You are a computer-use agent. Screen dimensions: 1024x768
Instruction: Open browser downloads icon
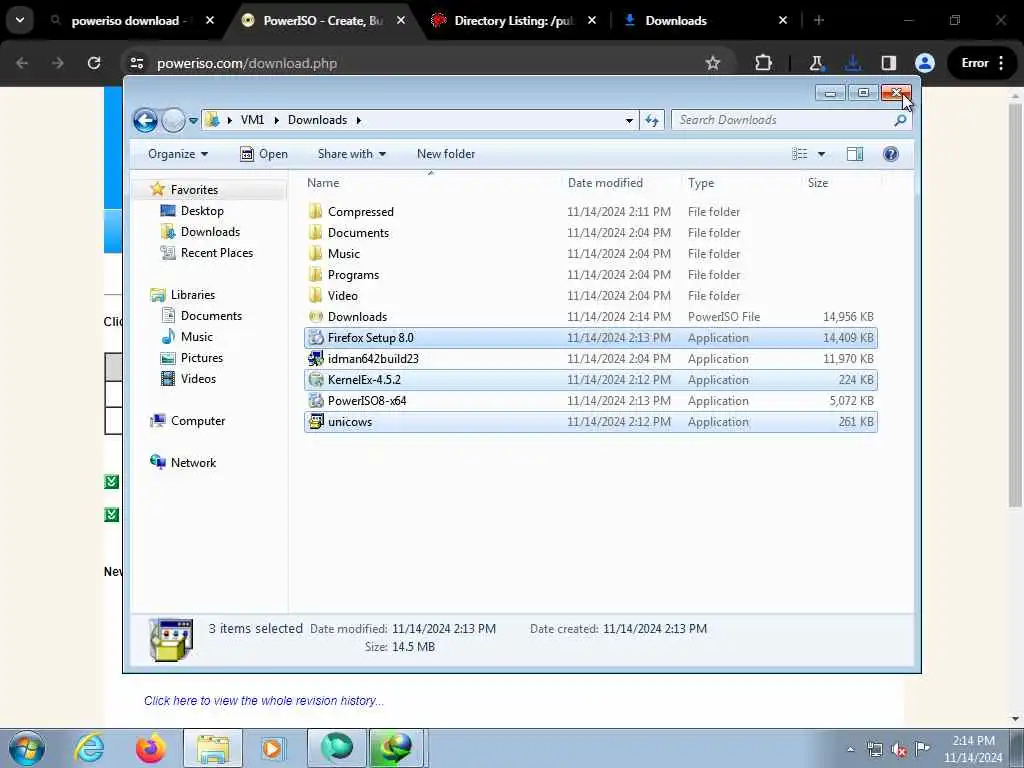pos(852,63)
